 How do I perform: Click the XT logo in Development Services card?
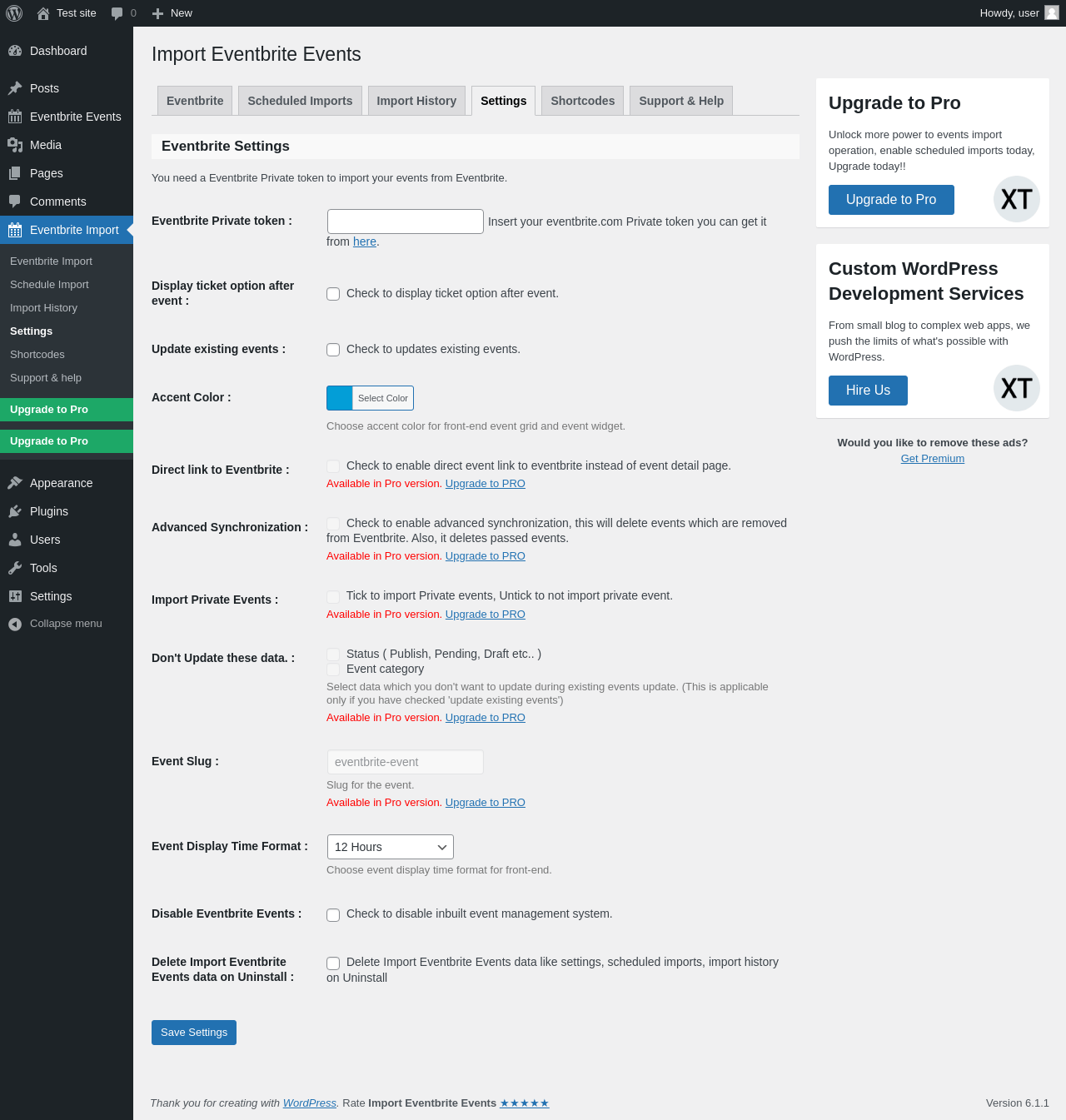(x=1017, y=388)
